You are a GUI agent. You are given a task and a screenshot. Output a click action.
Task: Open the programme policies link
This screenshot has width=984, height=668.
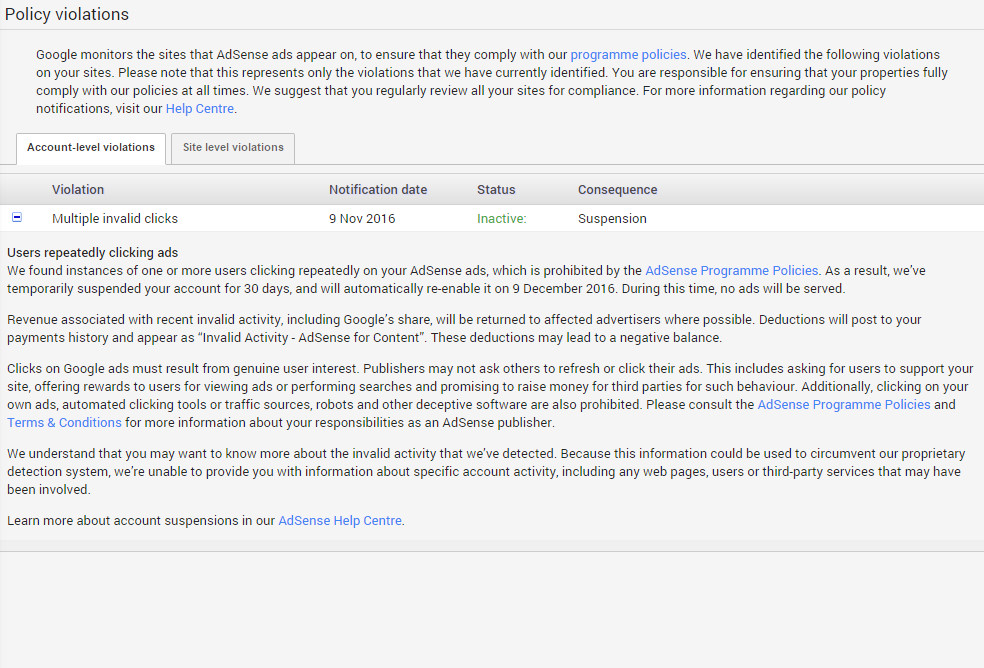click(x=628, y=55)
